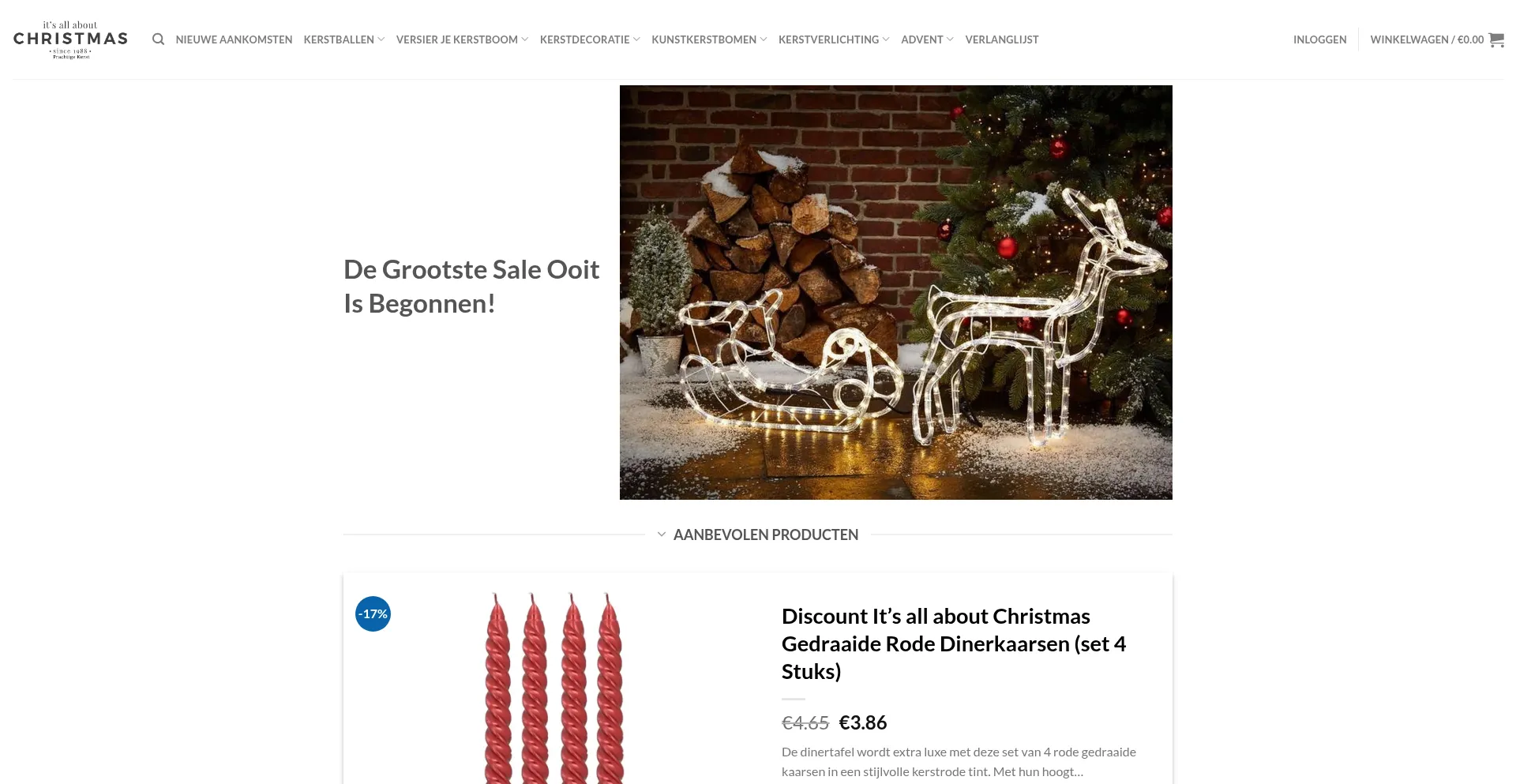Open Nieuwe Aankomsten menu item
The height and width of the screenshot is (784, 1516).
[234, 39]
